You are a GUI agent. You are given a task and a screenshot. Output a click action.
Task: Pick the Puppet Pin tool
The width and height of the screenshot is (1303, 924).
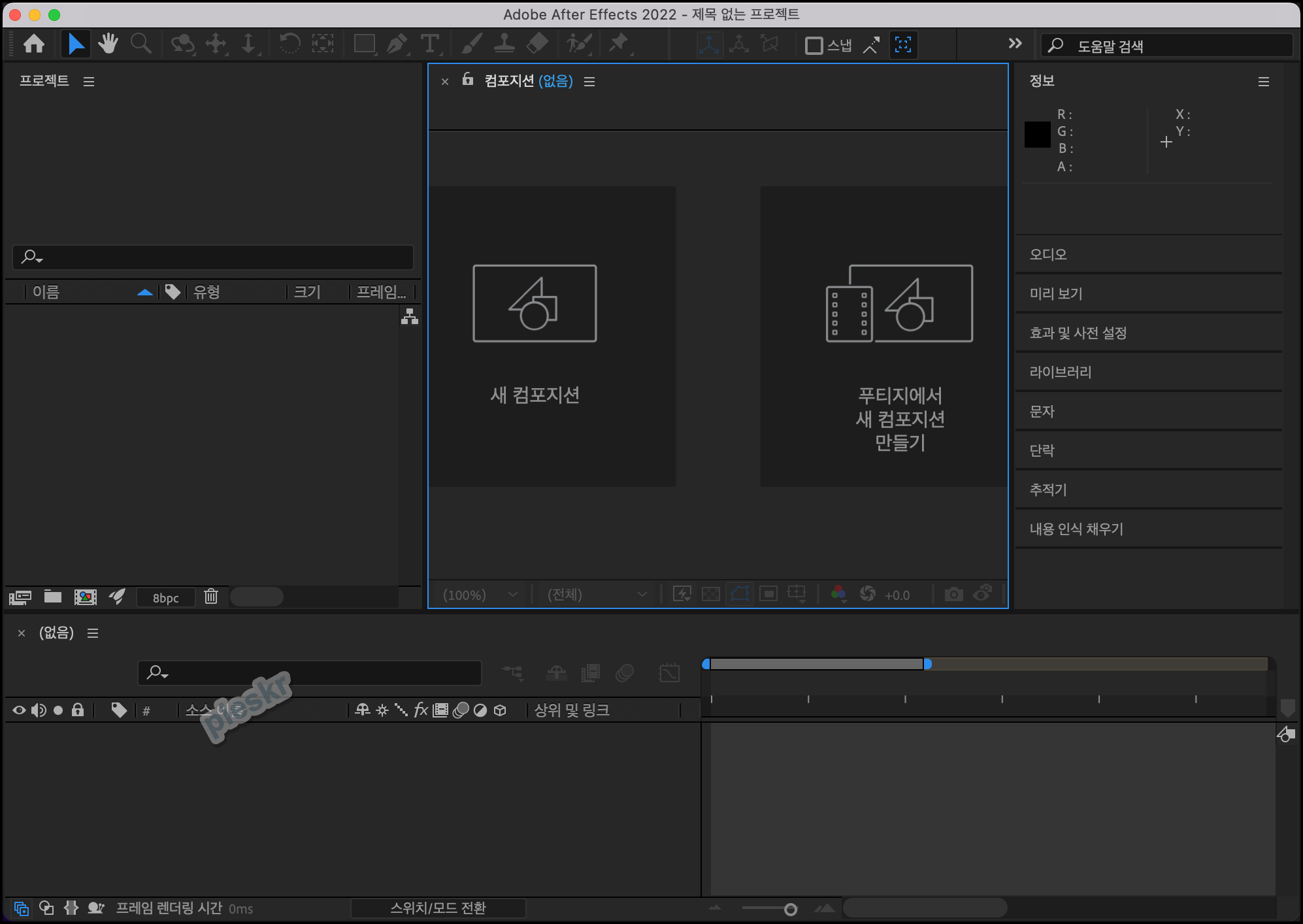click(x=618, y=44)
